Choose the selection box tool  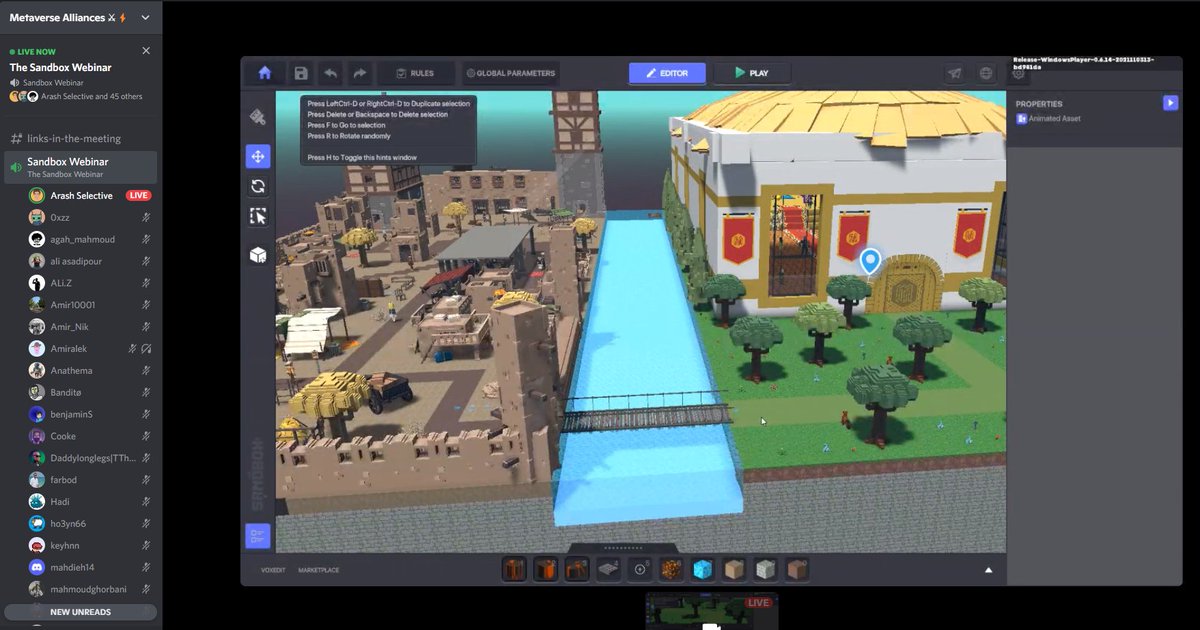(x=258, y=216)
